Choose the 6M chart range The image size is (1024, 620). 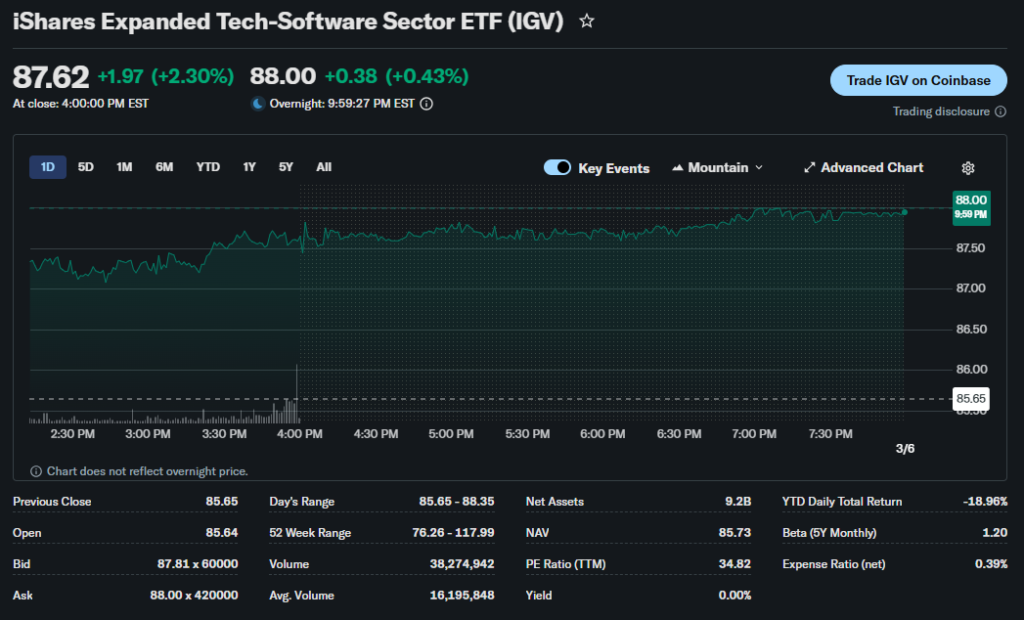(x=164, y=167)
